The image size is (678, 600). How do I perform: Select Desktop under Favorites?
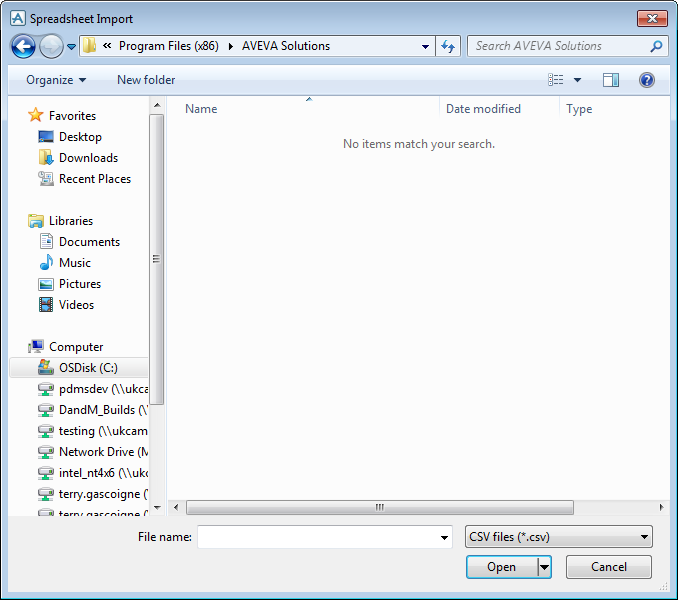click(80, 137)
